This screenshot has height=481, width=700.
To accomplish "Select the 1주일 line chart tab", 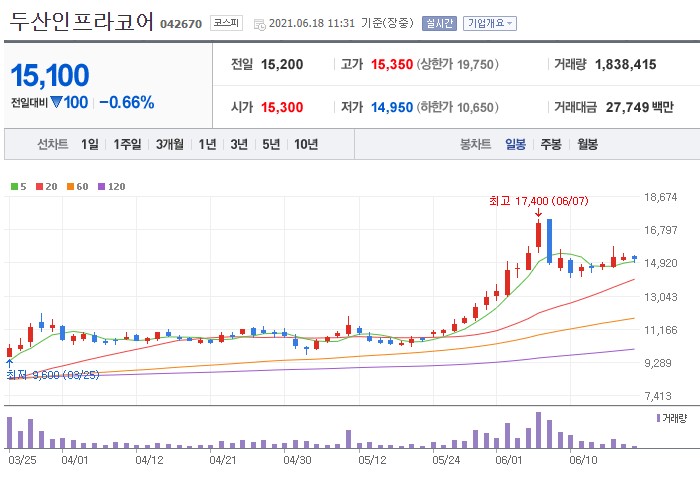I will (x=127, y=144).
